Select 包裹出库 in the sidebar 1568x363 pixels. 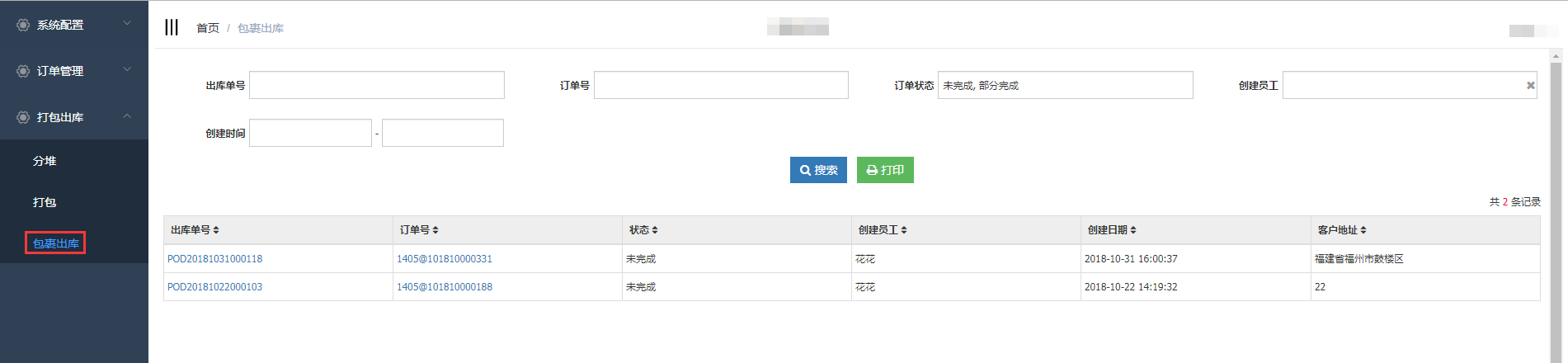coord(55,243)
